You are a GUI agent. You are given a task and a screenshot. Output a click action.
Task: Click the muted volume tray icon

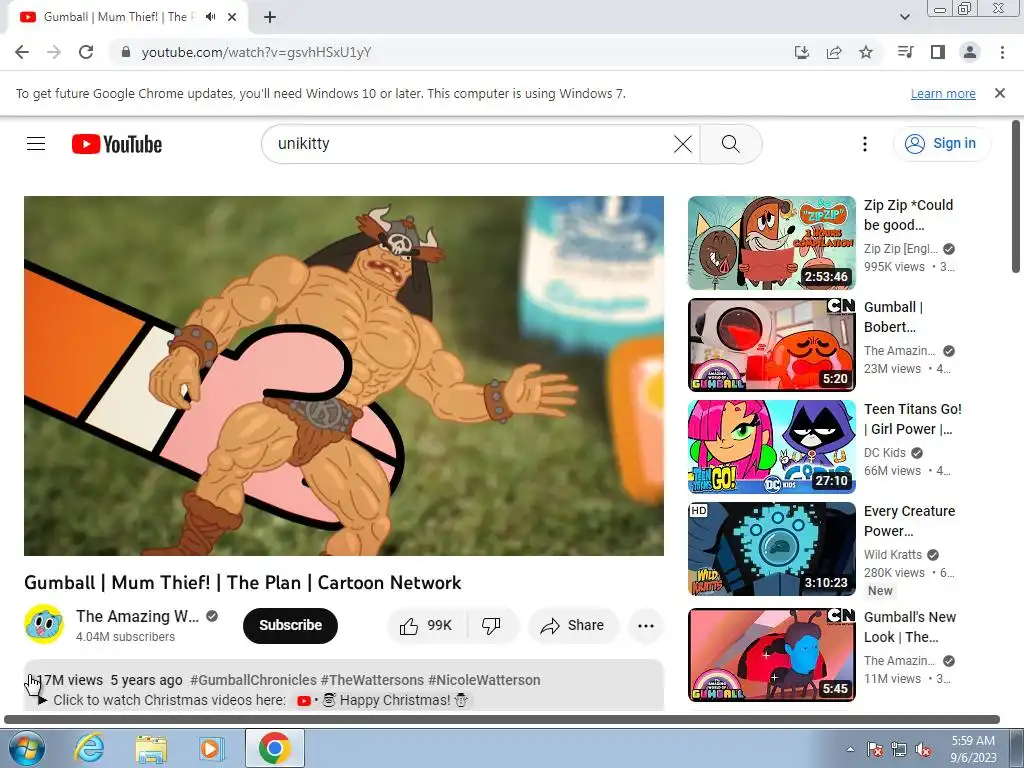923,749
